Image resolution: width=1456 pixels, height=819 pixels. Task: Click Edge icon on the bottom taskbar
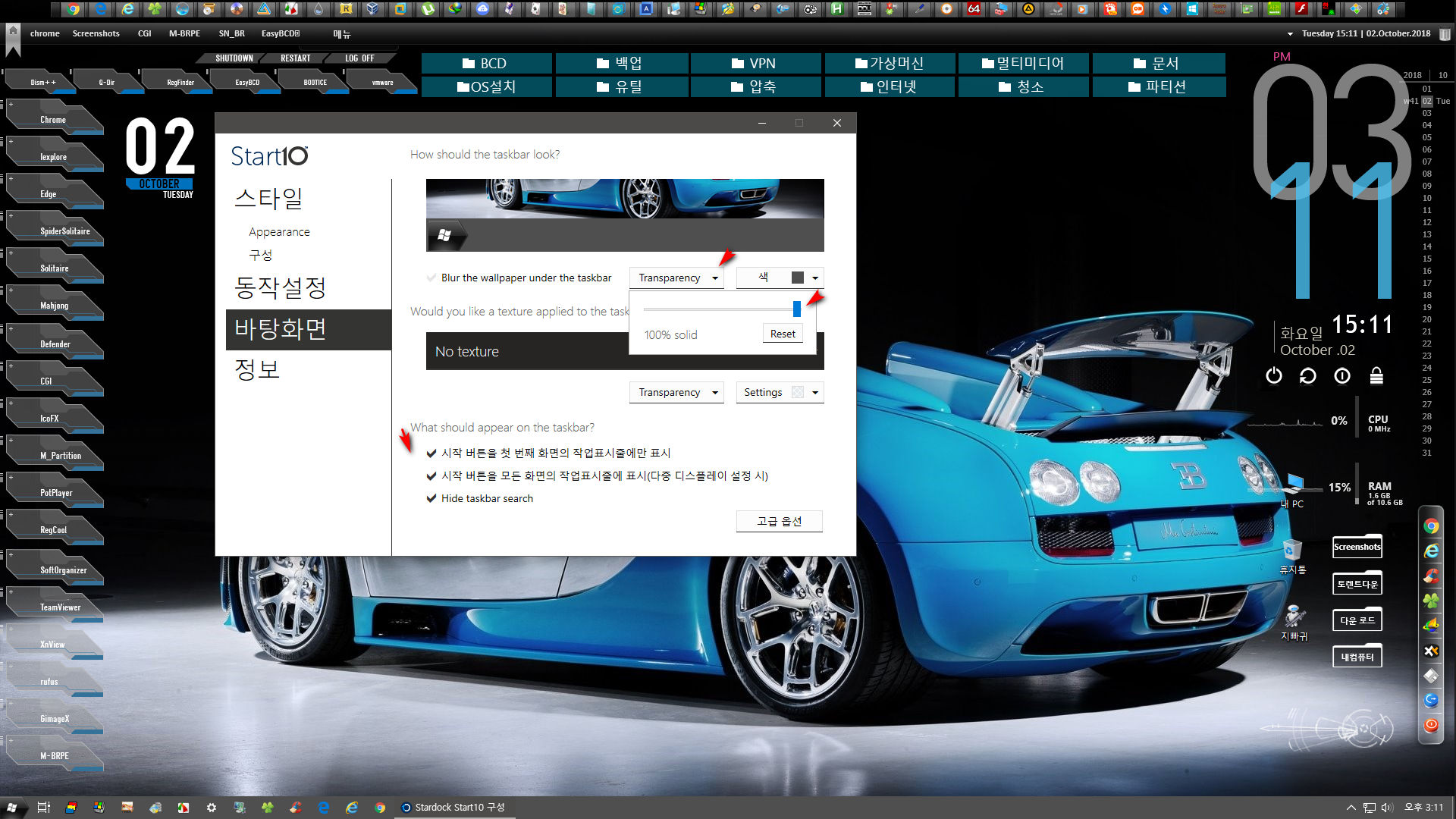pyautogui.click(x=324, y=808)
